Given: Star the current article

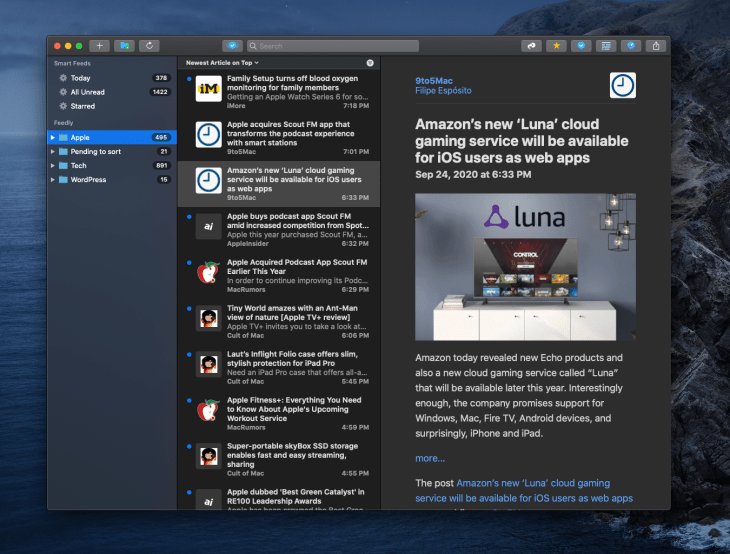Looking at the screenshot, I should coord(556,46).
